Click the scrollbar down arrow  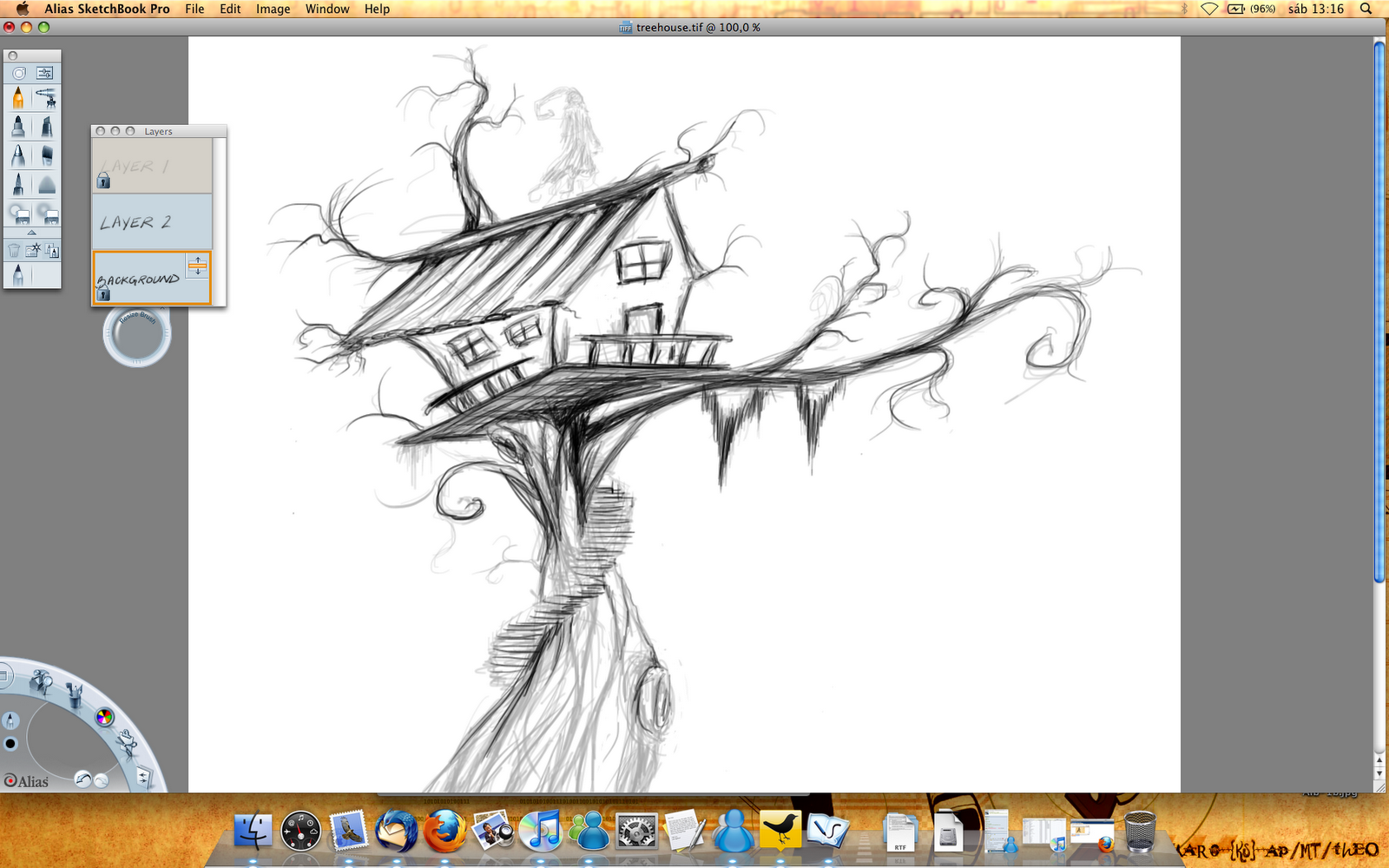pos(1379,773)
